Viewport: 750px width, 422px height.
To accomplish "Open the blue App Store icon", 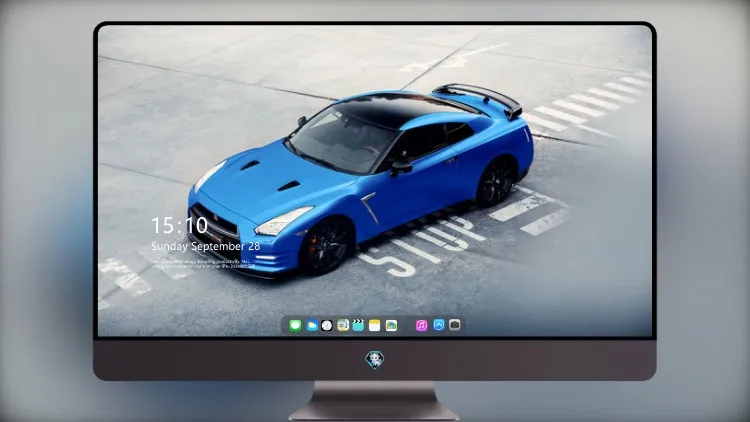I will pyautogui.click(x=439, y=325).
